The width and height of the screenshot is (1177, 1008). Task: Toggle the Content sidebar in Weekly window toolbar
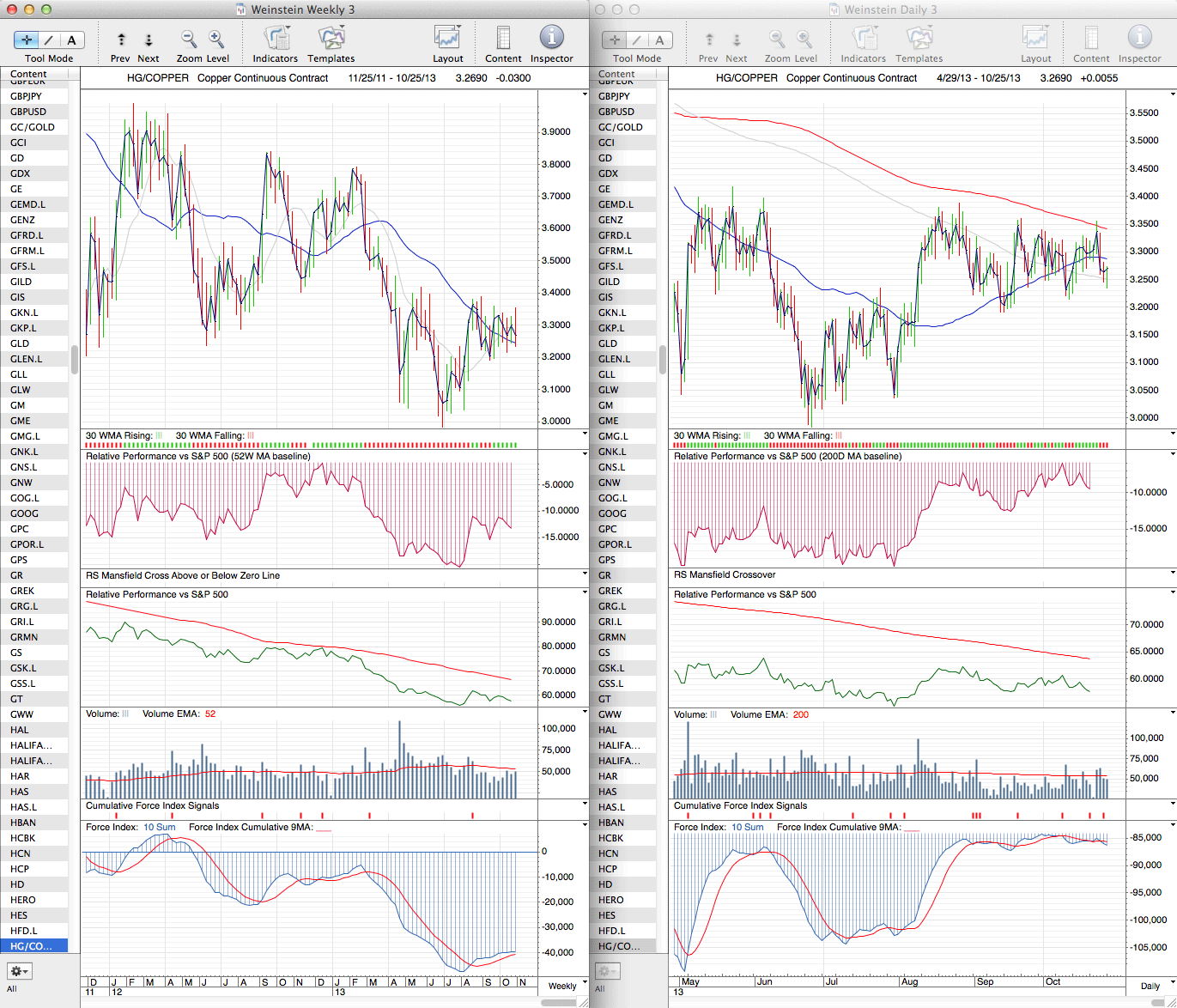point(503,39)
